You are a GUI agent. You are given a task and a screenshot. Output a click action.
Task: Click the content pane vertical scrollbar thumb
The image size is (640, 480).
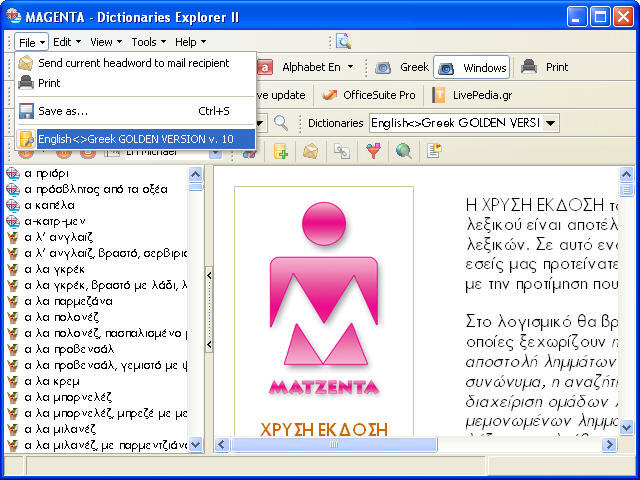click(626, 189)
